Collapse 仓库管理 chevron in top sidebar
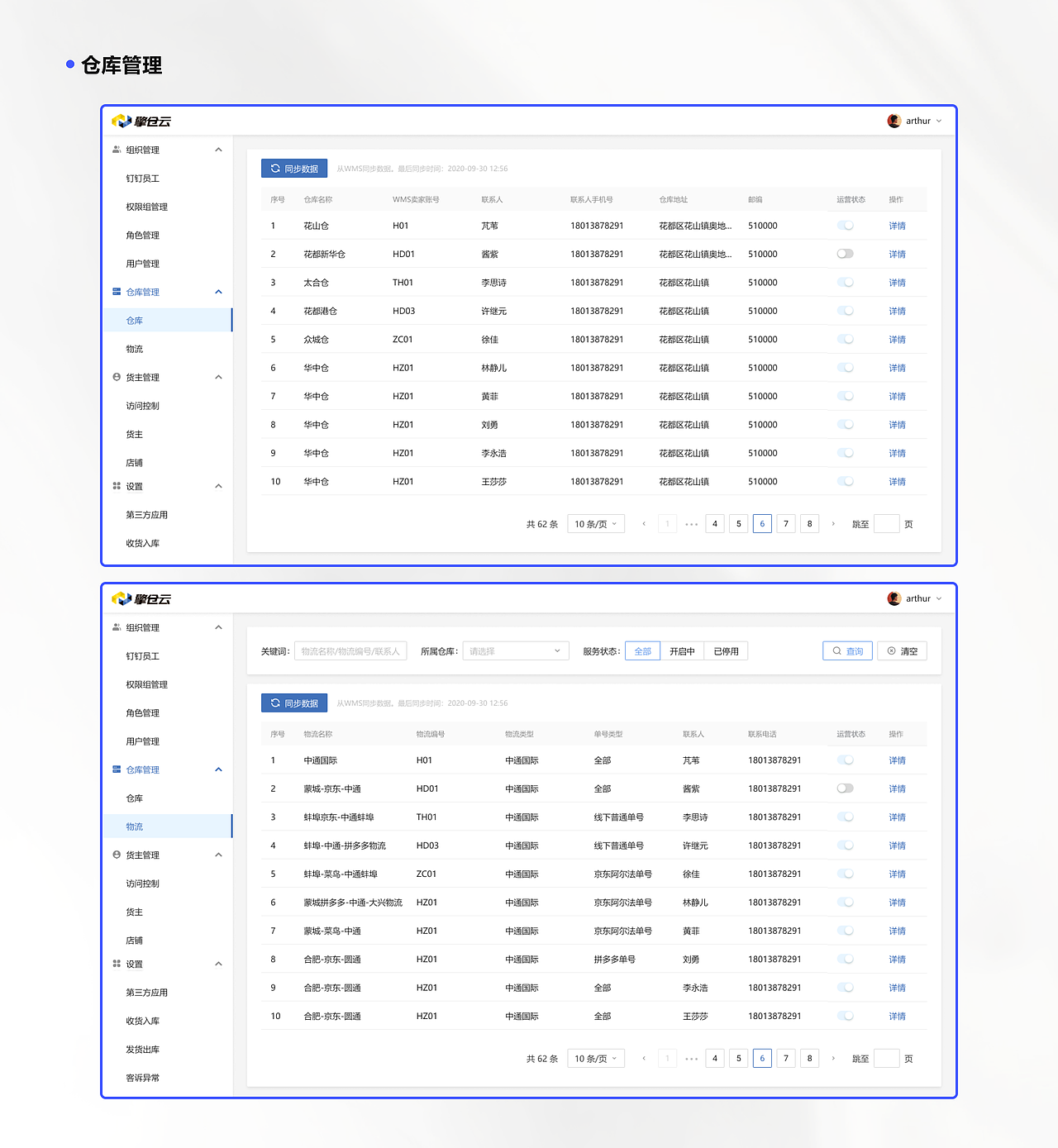The width and height of the screenshot is (1058, 1148). (218, 292)
